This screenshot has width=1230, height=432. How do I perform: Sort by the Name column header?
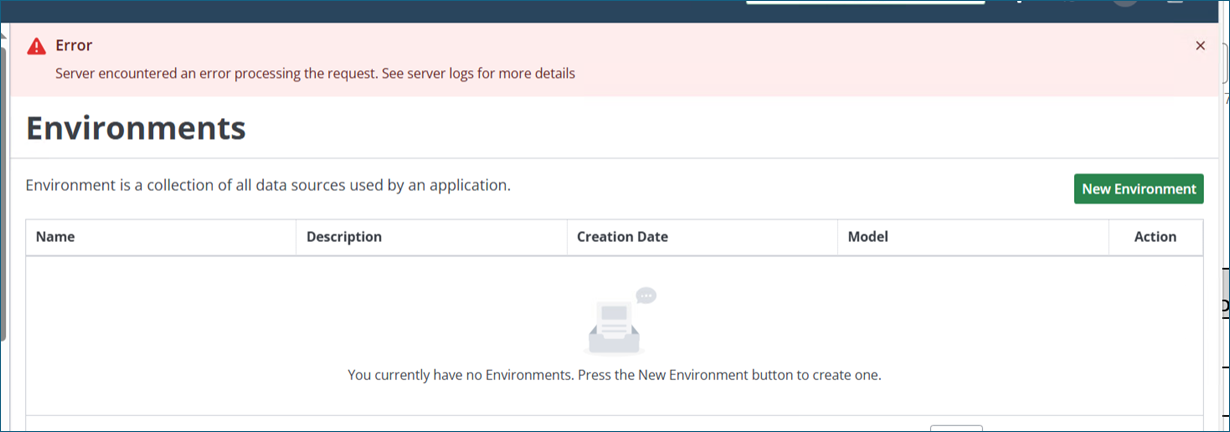pyautogui.click(x=56, y=237)
